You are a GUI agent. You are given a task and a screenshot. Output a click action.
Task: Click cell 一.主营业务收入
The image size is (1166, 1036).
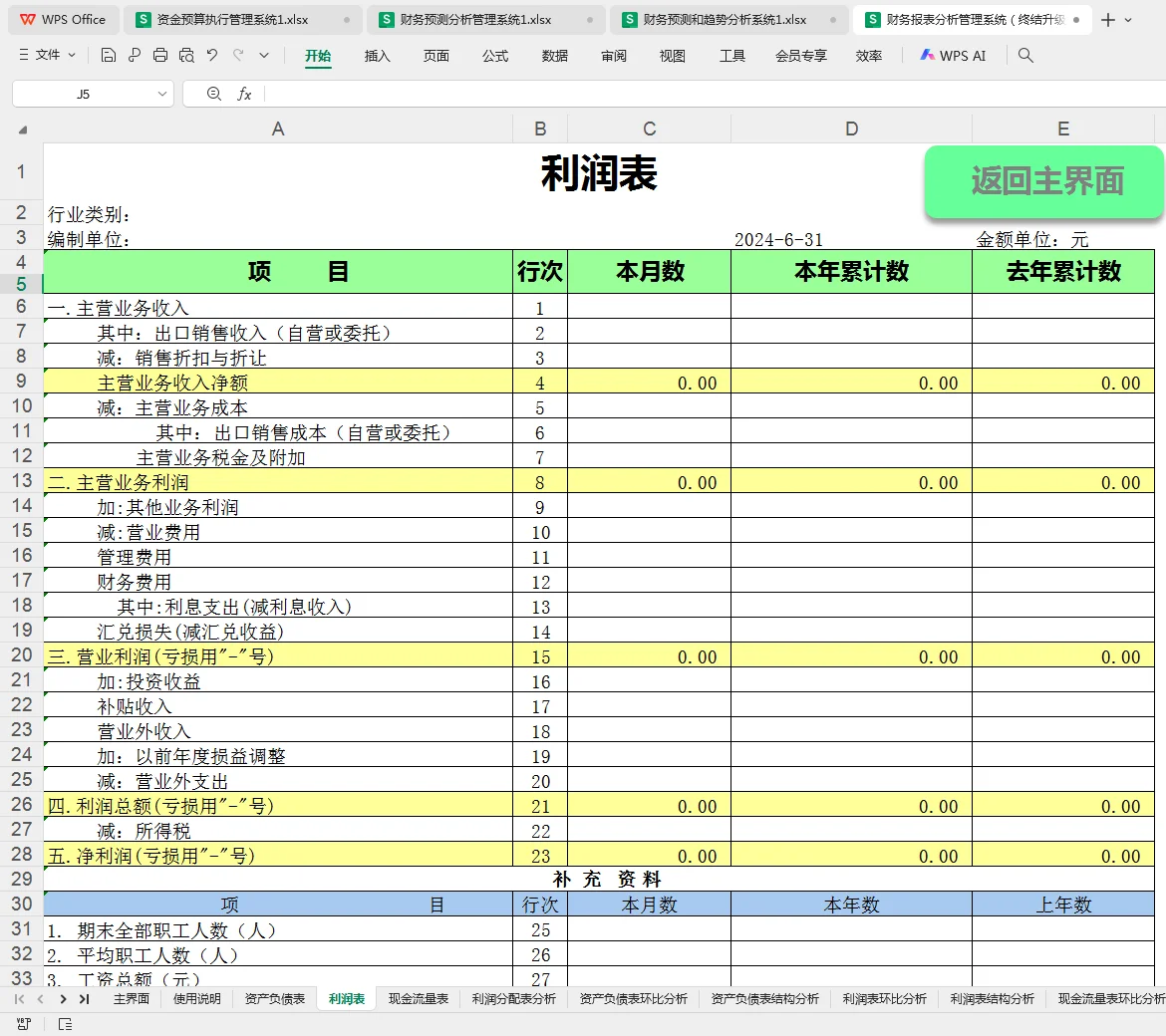278,307
